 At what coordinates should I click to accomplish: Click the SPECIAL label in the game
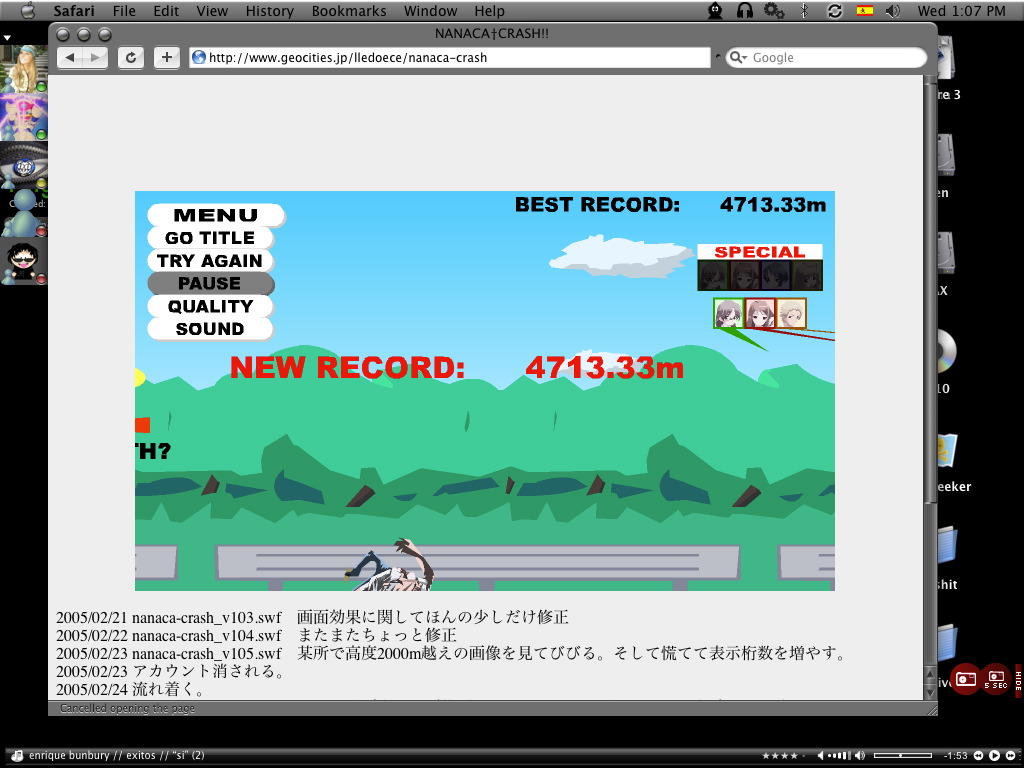pyautogui.click(x=760, y=252)
